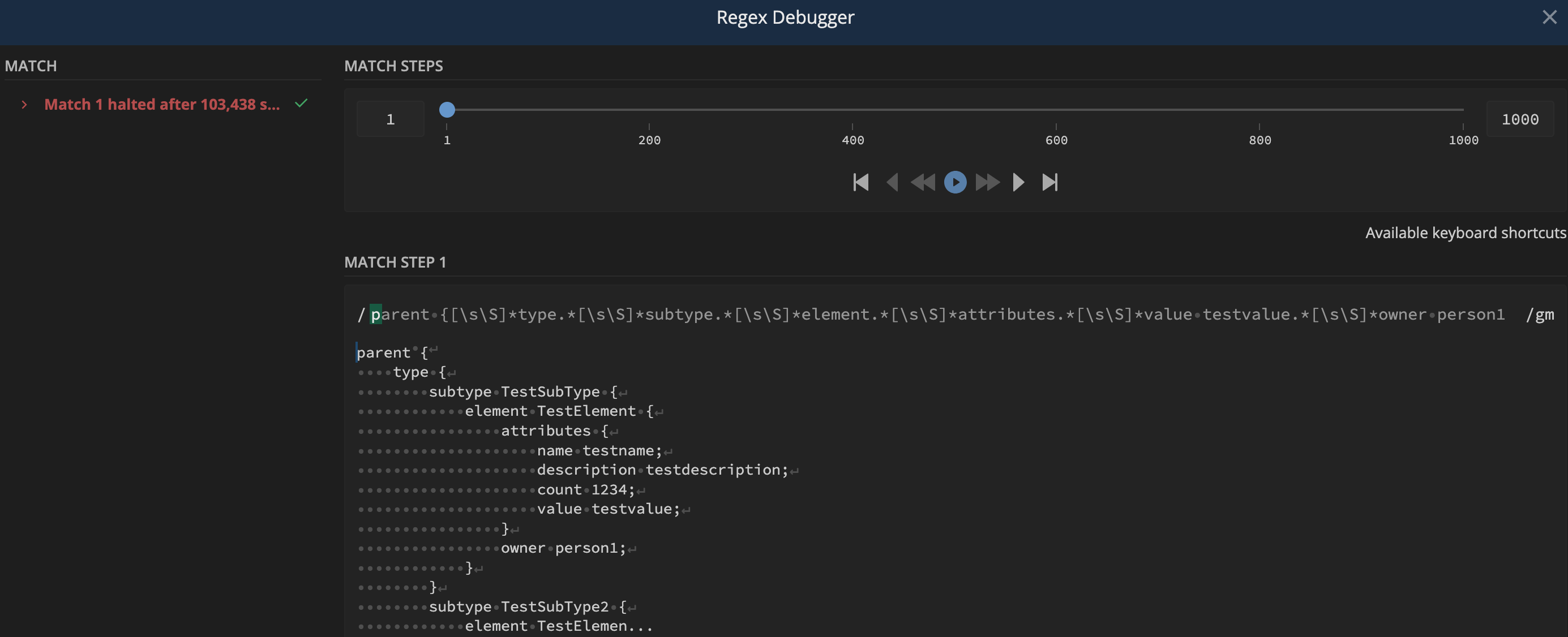Click the step slider handle

[x=447, y=110]
